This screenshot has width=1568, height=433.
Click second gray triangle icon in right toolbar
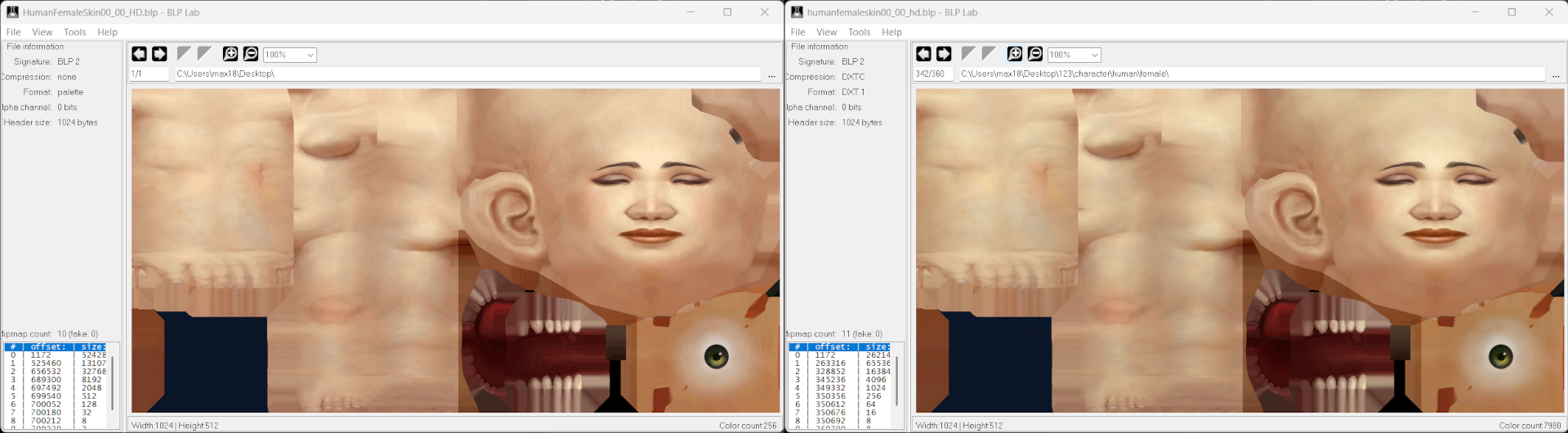[x=989, y=54]
